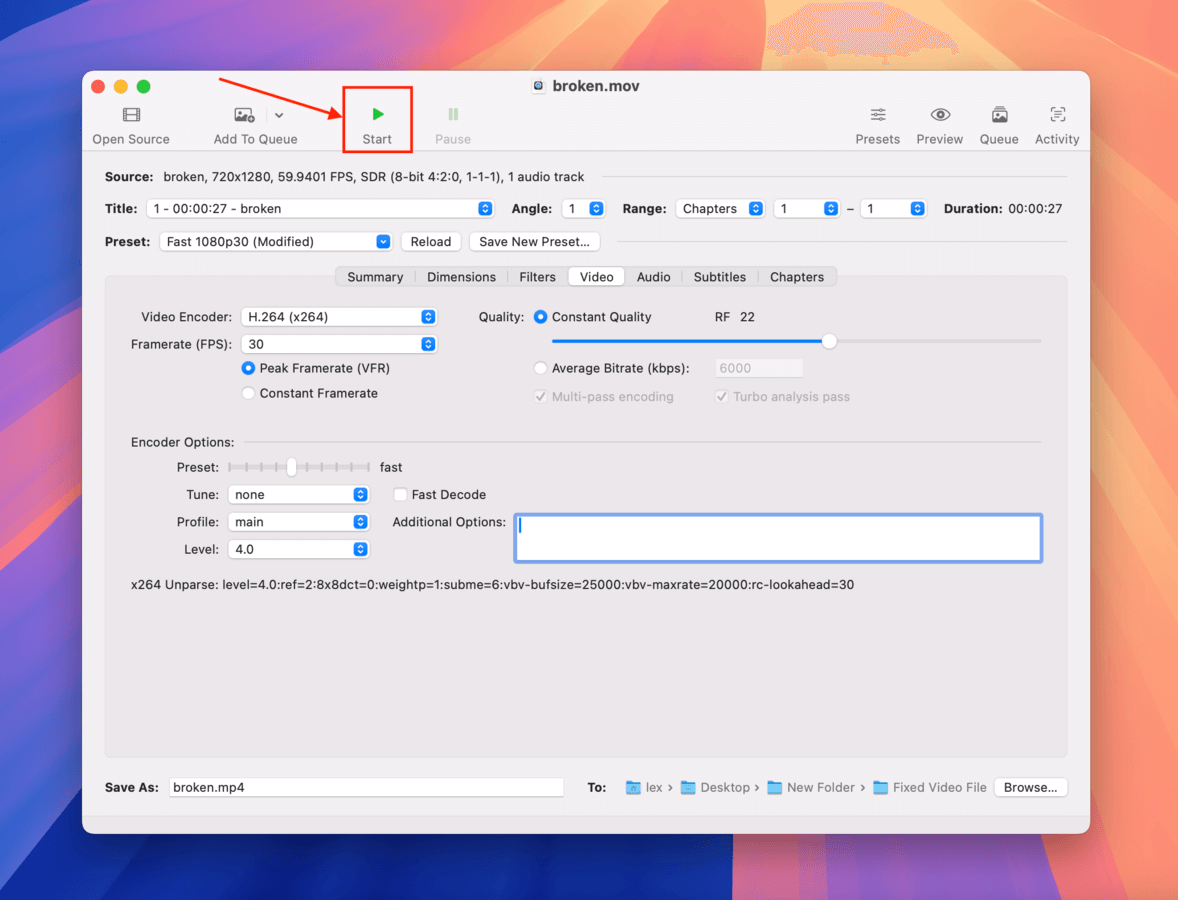Switch to the Dimensions tab

(x=461, y=277)
